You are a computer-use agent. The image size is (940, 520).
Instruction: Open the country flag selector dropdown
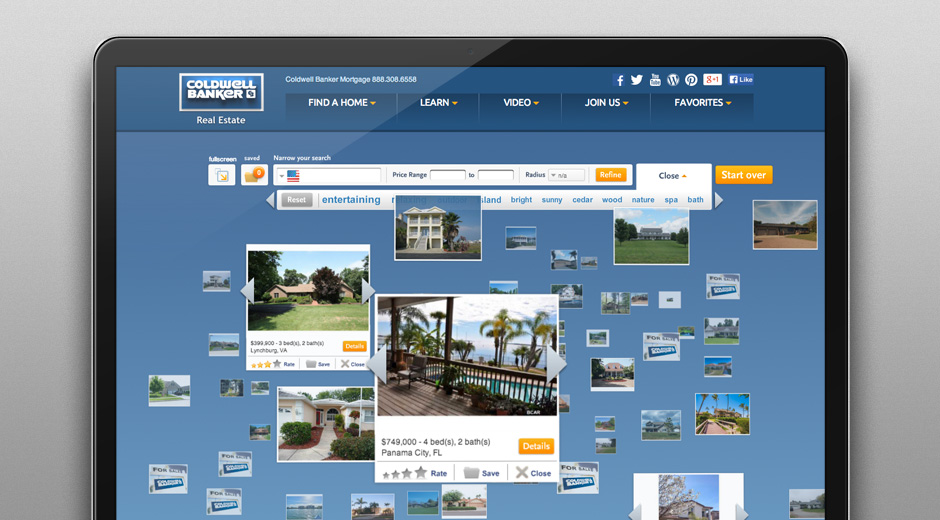(289, 176)
